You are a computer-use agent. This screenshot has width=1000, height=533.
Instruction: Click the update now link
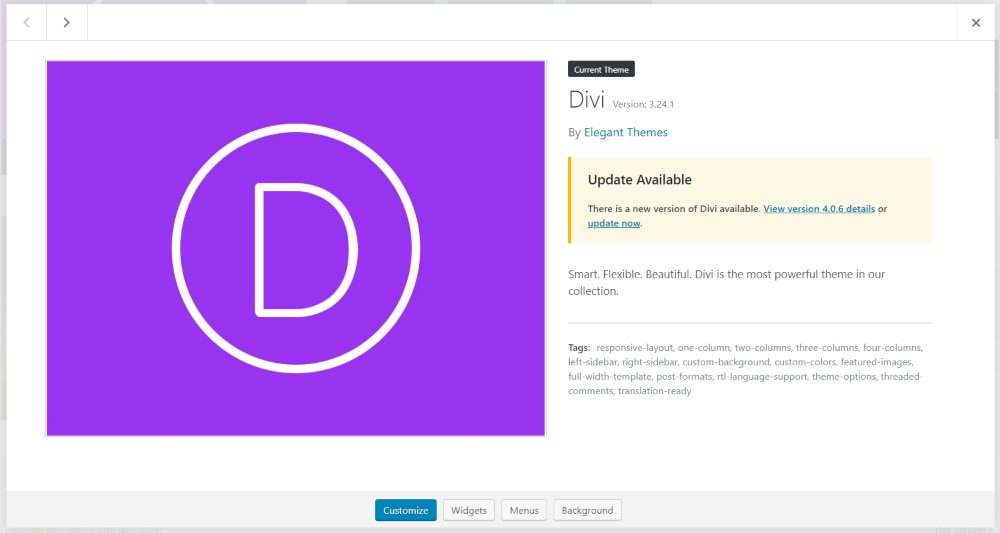point(614,223)
